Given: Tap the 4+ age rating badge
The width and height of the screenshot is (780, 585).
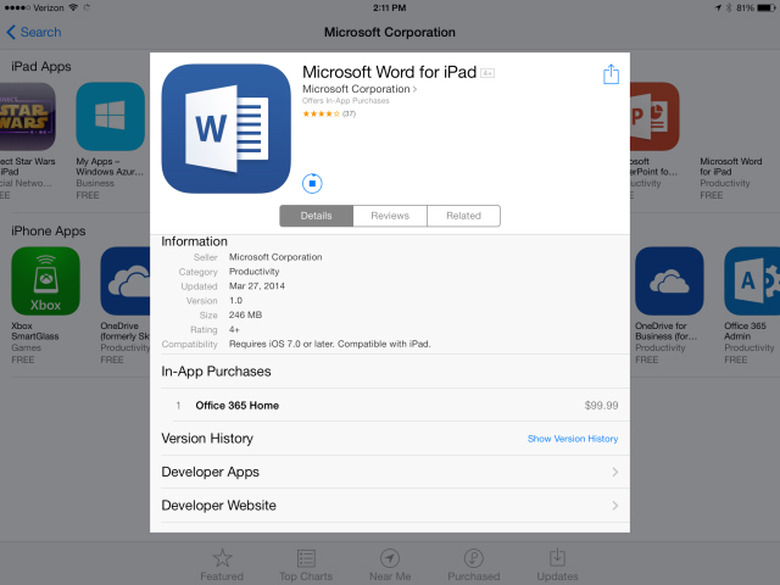Looking at the screenshot, I should click(x=487, y=74).
